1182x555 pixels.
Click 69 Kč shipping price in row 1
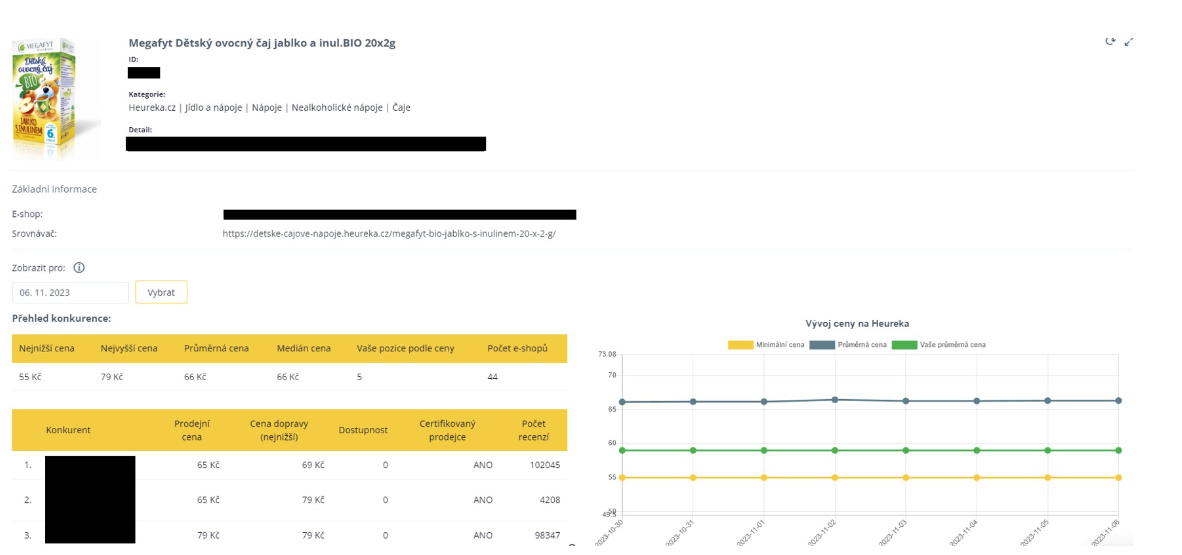pyautogui.click(x=313, y=465)
